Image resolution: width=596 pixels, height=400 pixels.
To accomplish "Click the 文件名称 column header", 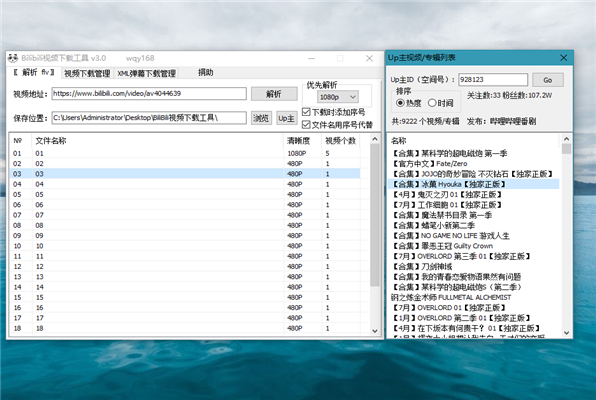I will pyautogui.click(x=158, y=141).
